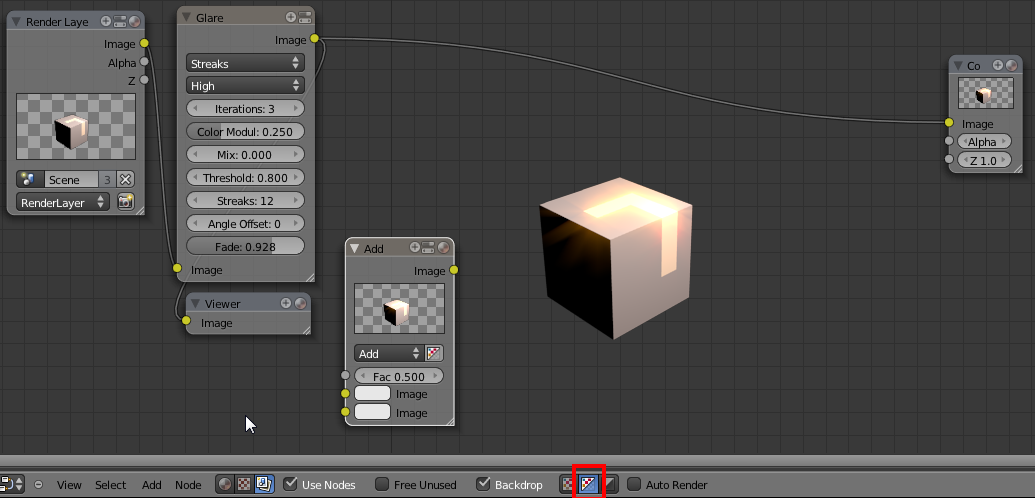Collapse header menus with minus icon
The width and height of the screenshot is (1035, 498).
coord(38,484)
